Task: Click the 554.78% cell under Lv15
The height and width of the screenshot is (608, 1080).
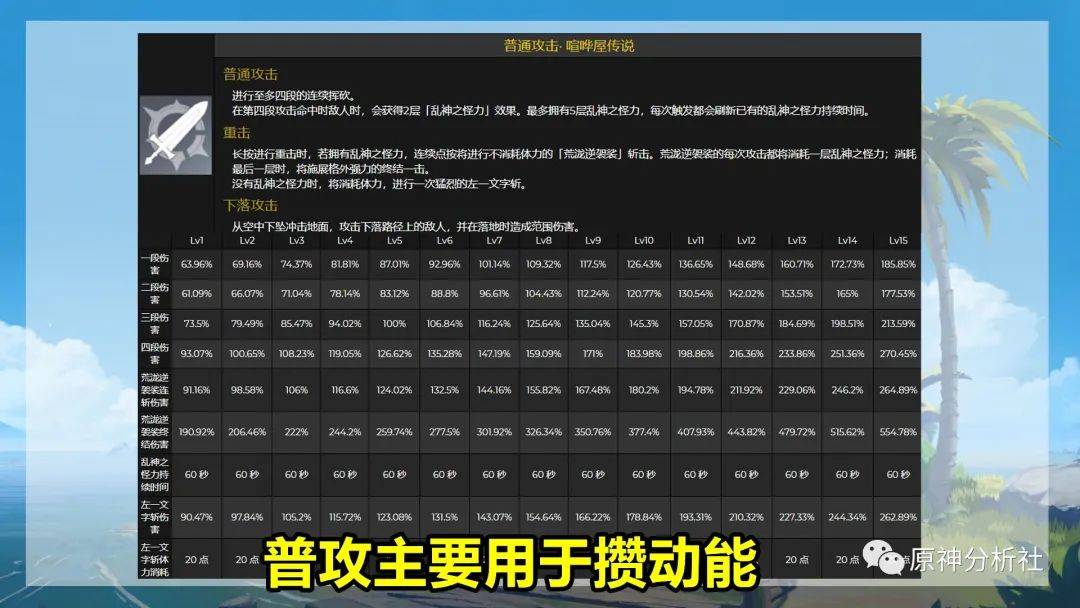Action: (898, 432)
